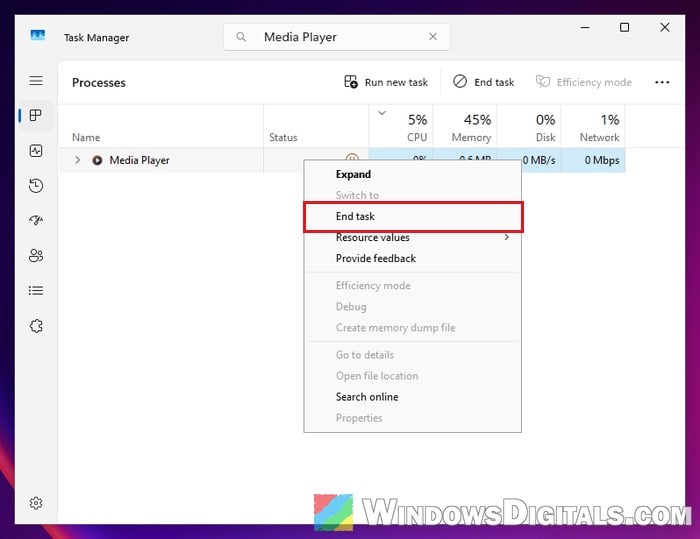Click the Task Manager app icon
The image size is (700, 539).
point(38,35)
